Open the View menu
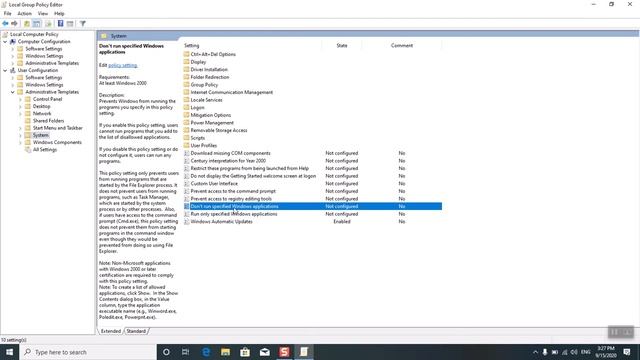The image size is (640, 360). (x=43, y=13)
